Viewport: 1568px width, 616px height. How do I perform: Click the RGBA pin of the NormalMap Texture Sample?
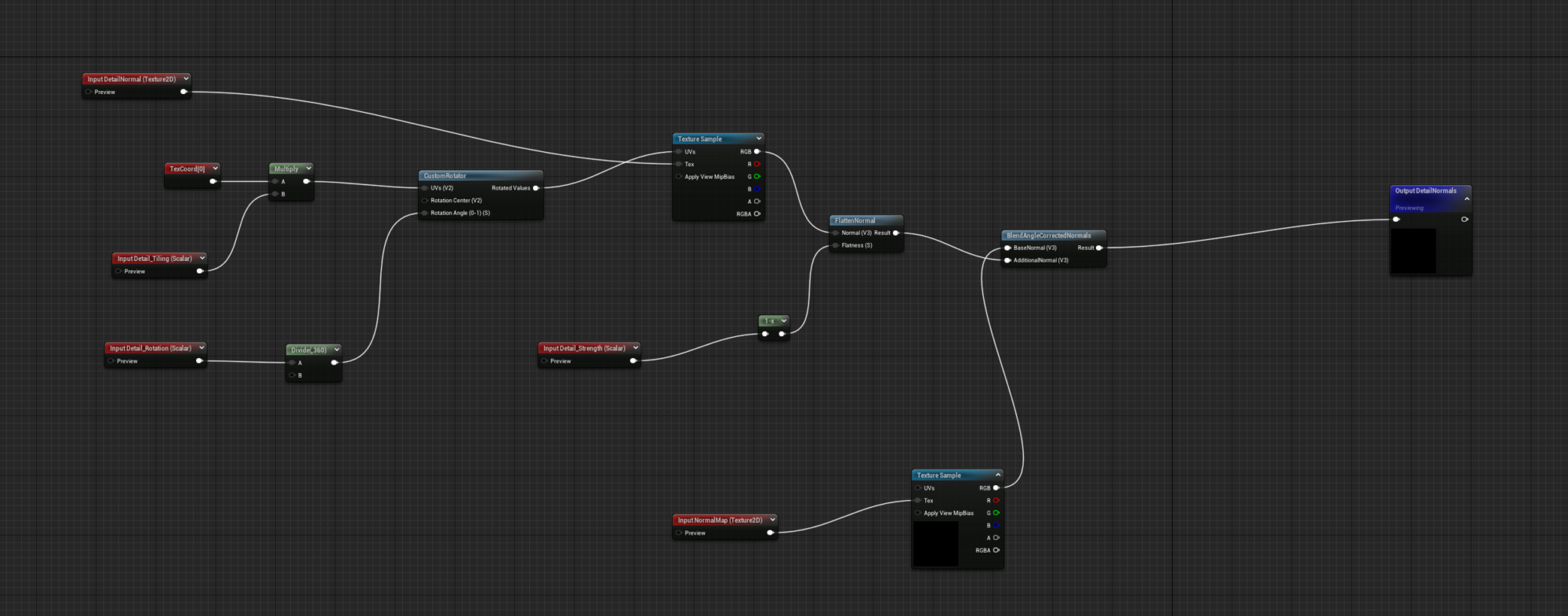coord(996,550)
